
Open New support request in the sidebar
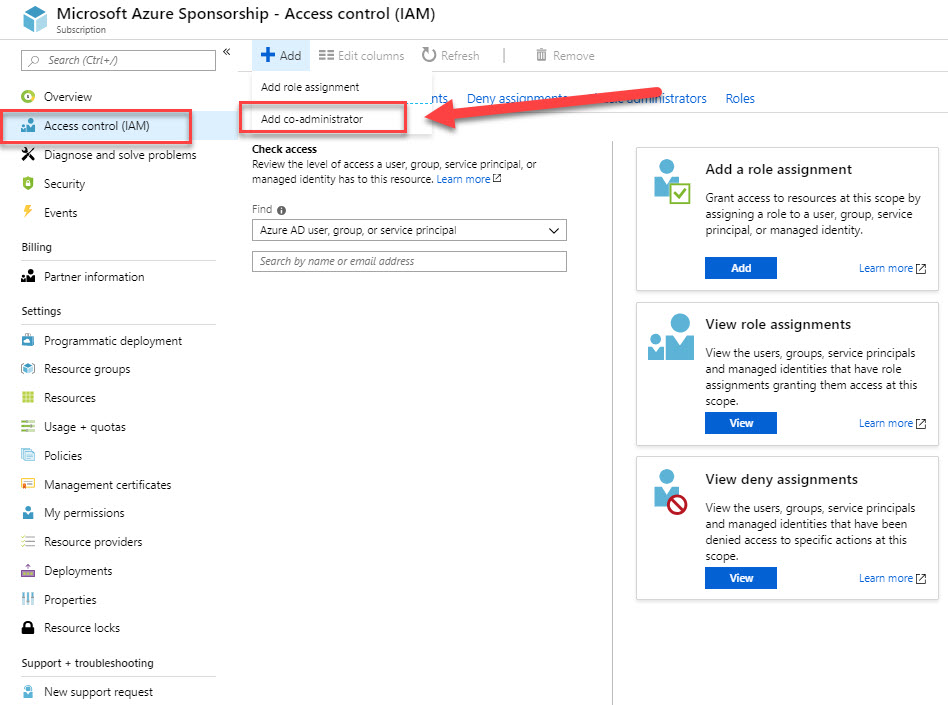(98, 692)
